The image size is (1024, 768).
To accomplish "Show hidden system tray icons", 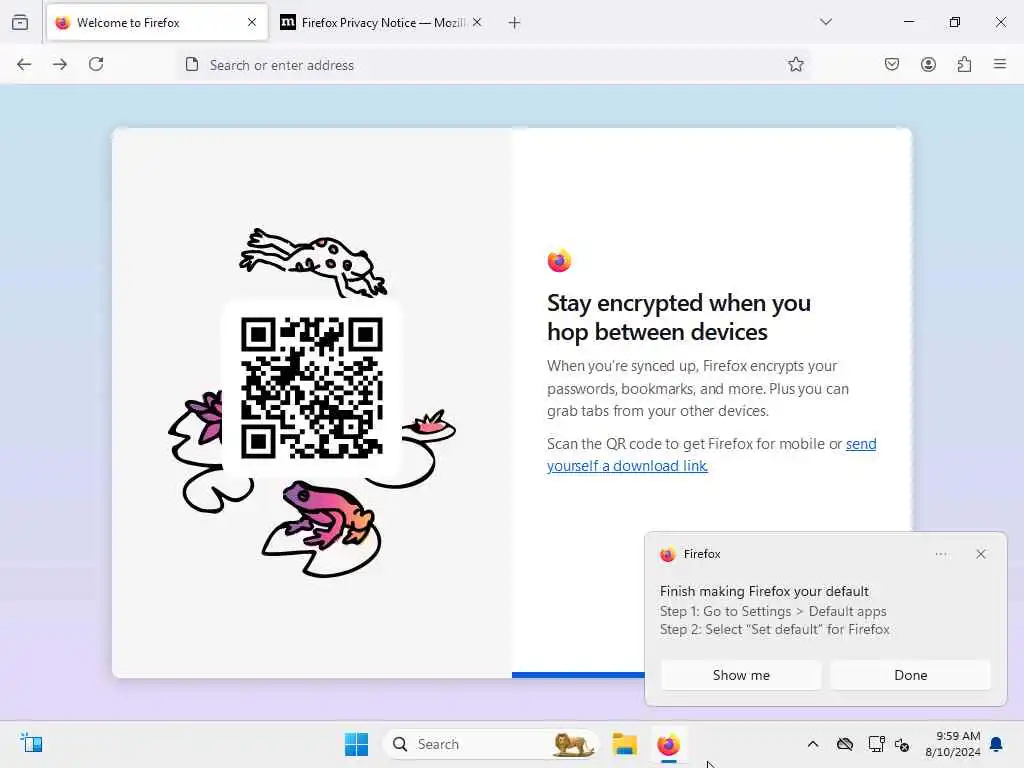I will click(812, 744).
